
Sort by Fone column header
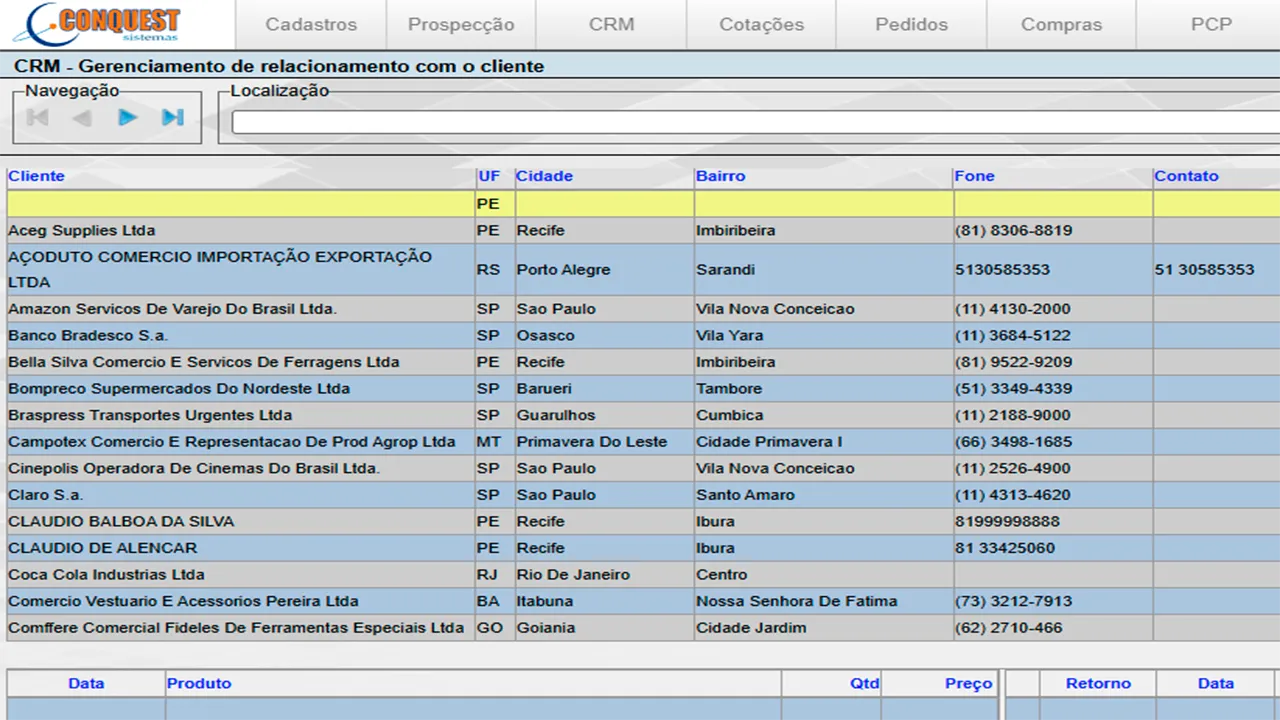pos(975,176)
